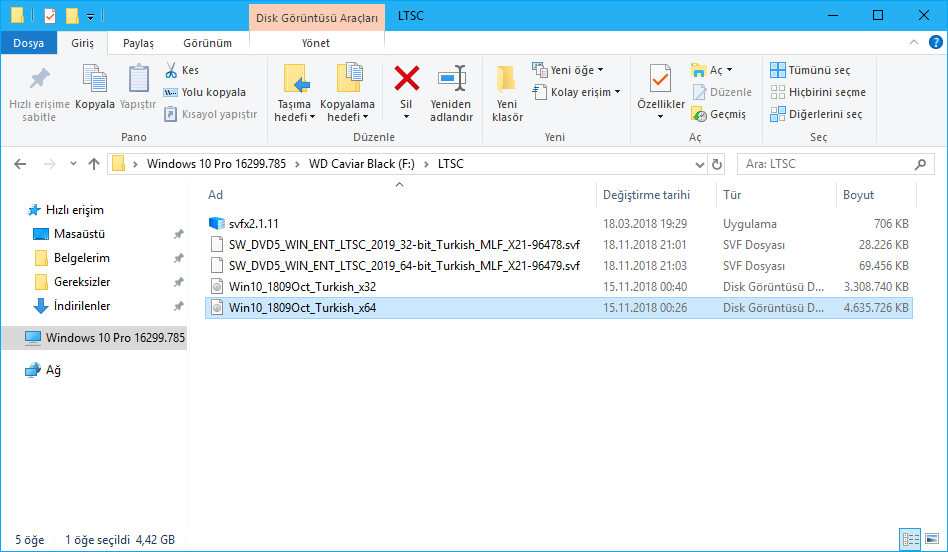
Task: Click the Forward navigation arrow
Action: click(50, 164)
